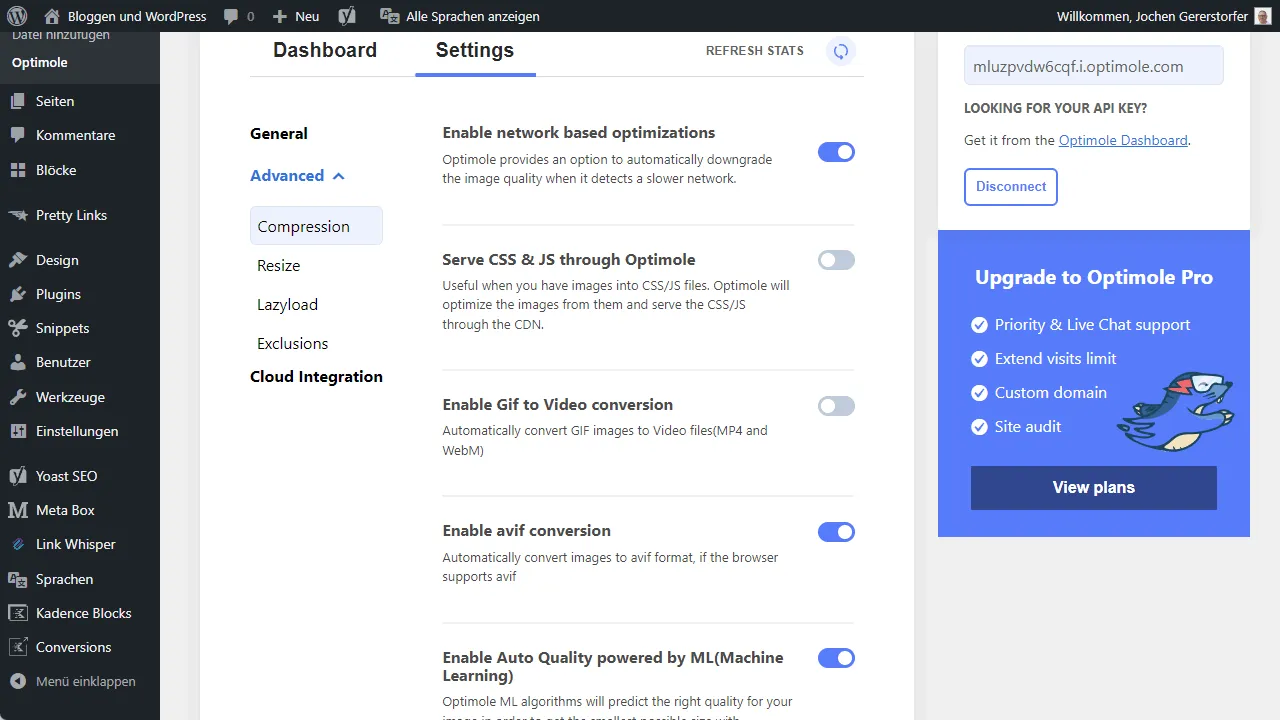Open the General settings section
Image resolution: width=1280 pixels, height=720 pixels.
(x=279, y=134)
